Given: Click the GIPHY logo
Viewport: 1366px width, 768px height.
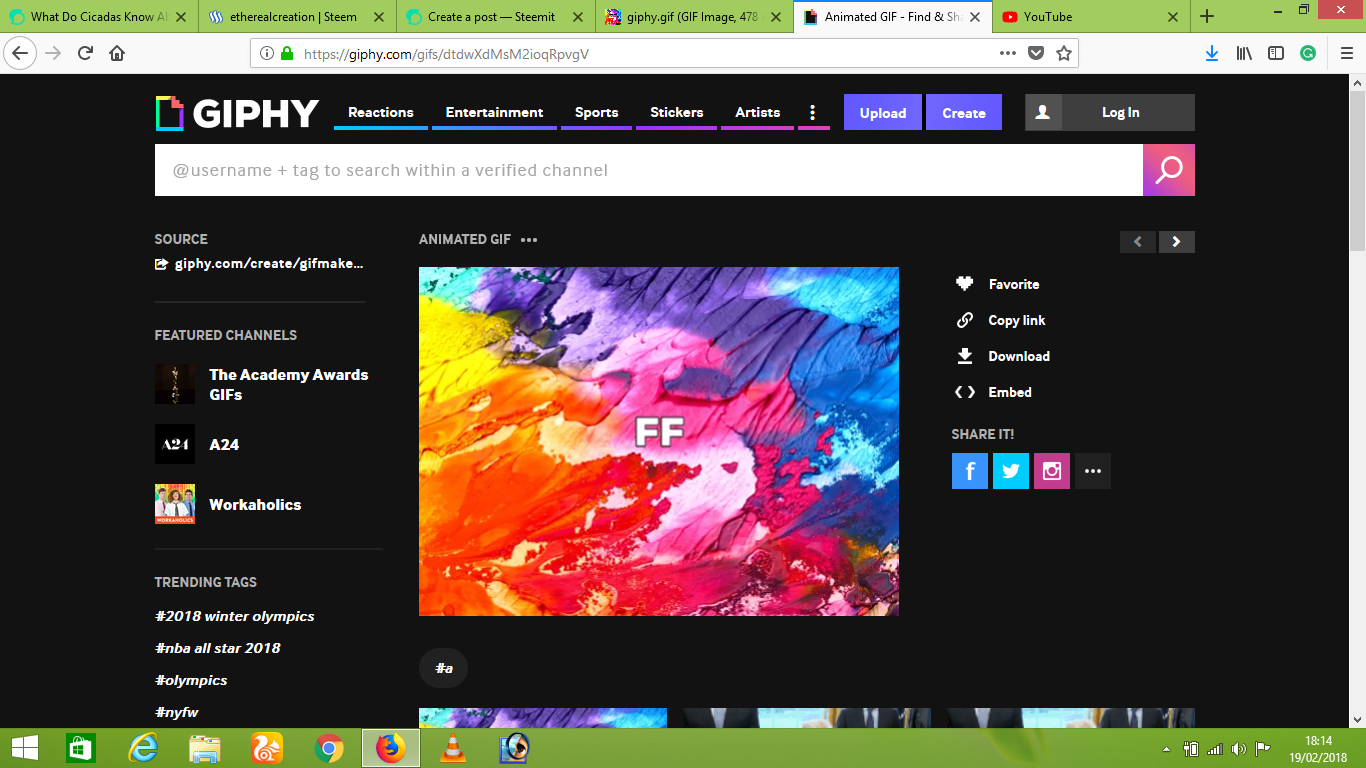Looking at the screenshot, I should pyautogui.click(x=238, y=112).
